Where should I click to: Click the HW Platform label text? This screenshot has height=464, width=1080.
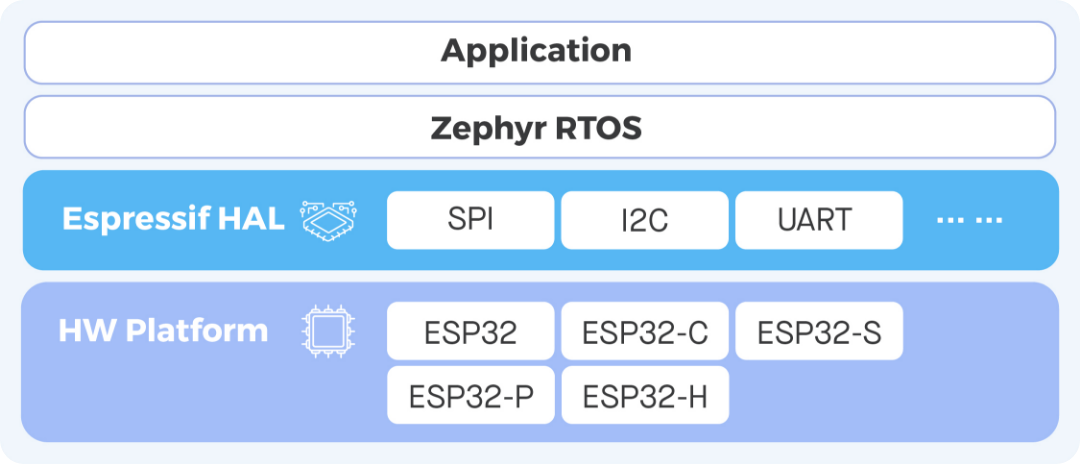tap(163, 330)
